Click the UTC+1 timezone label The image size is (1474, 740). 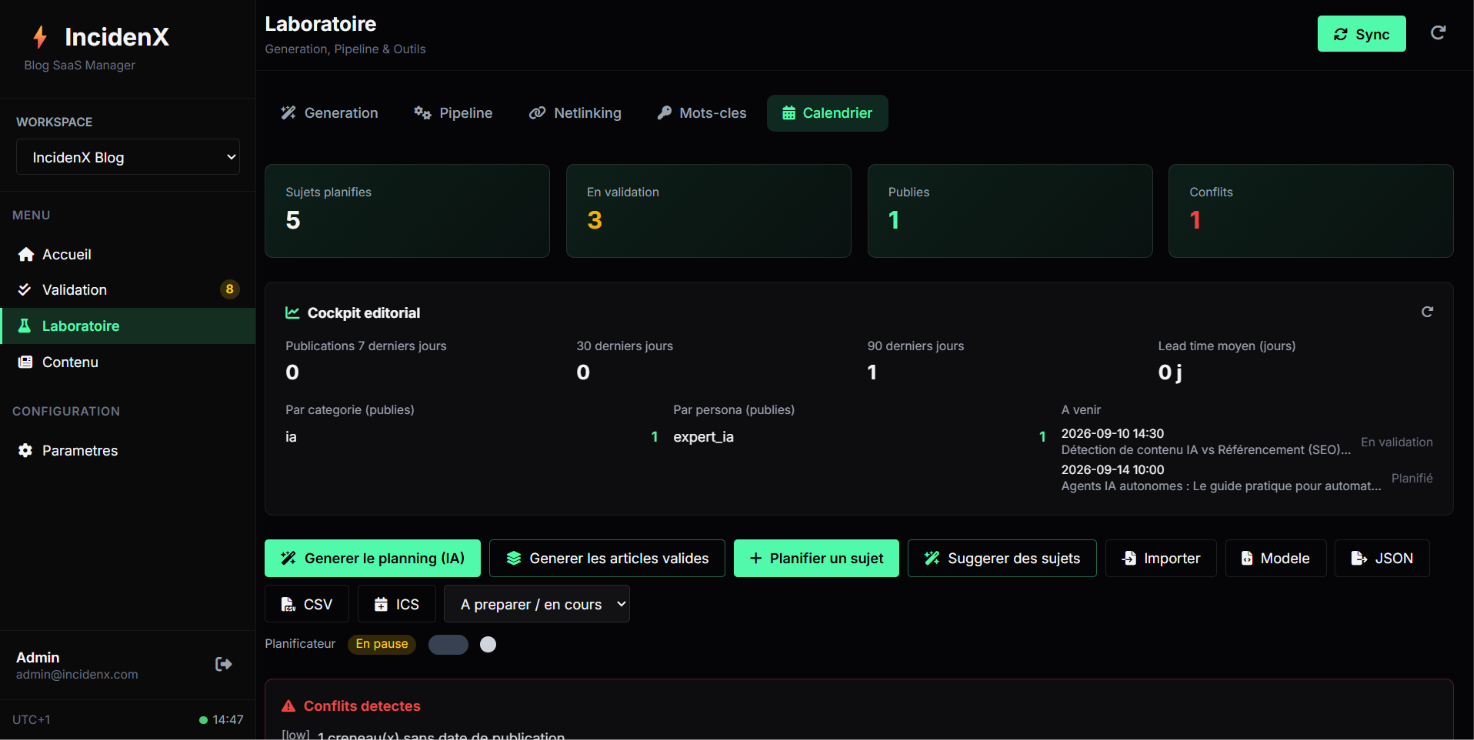tap(31, 720)
